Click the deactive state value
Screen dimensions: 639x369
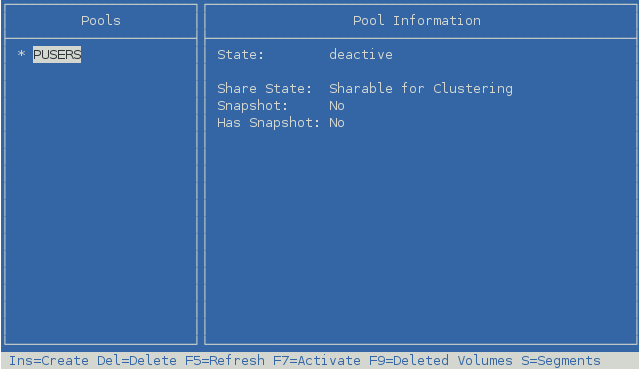[361, 54]
